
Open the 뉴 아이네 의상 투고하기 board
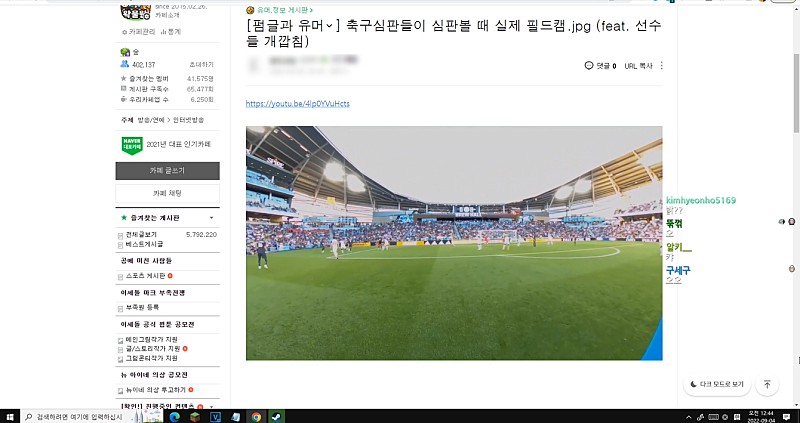tap(156, 390)
